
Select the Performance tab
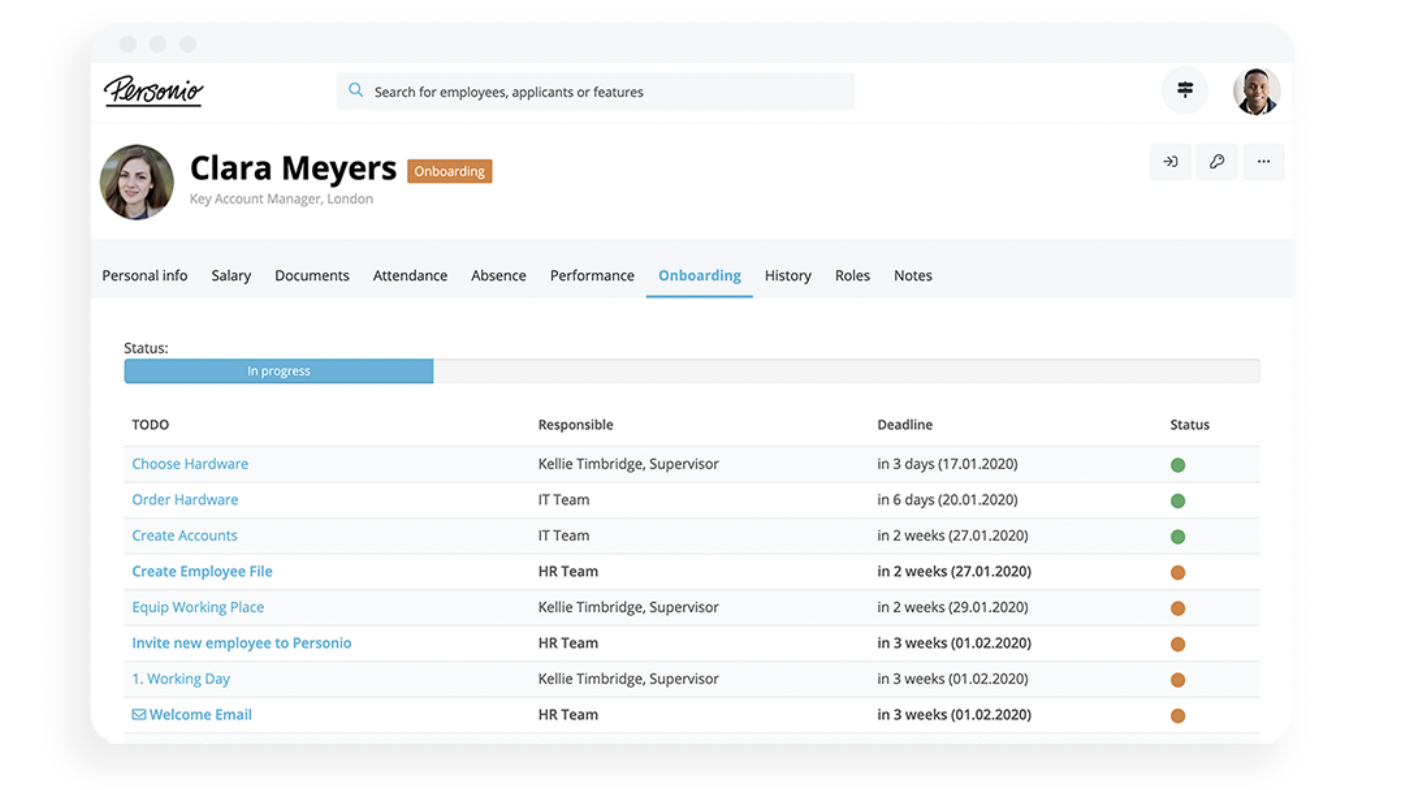(592, 276)
